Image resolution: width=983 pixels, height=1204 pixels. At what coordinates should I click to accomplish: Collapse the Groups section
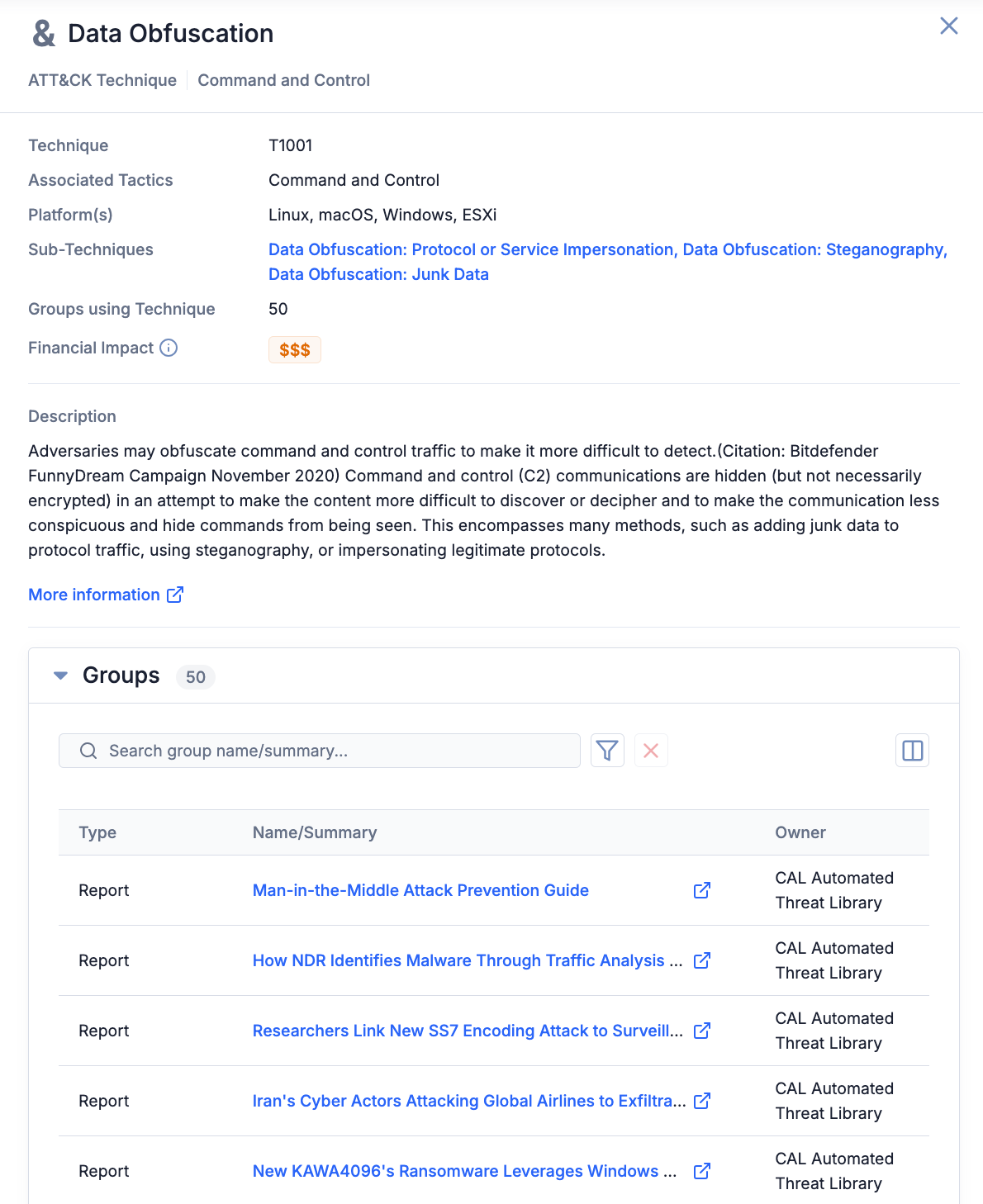coord(60,675)
